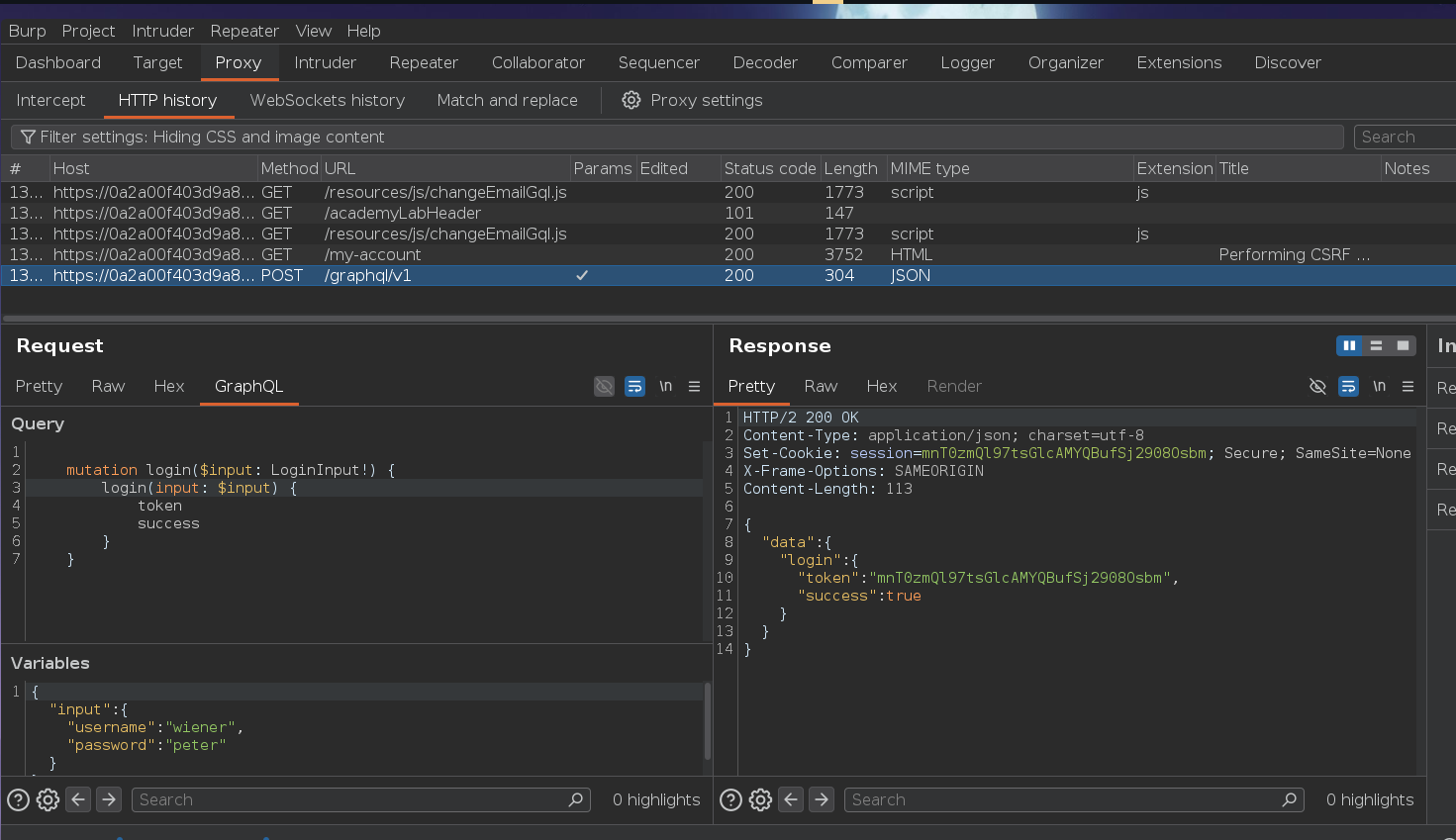Switch Request view to Pretty
This screenshot has height=840, width=1456.
39,386
